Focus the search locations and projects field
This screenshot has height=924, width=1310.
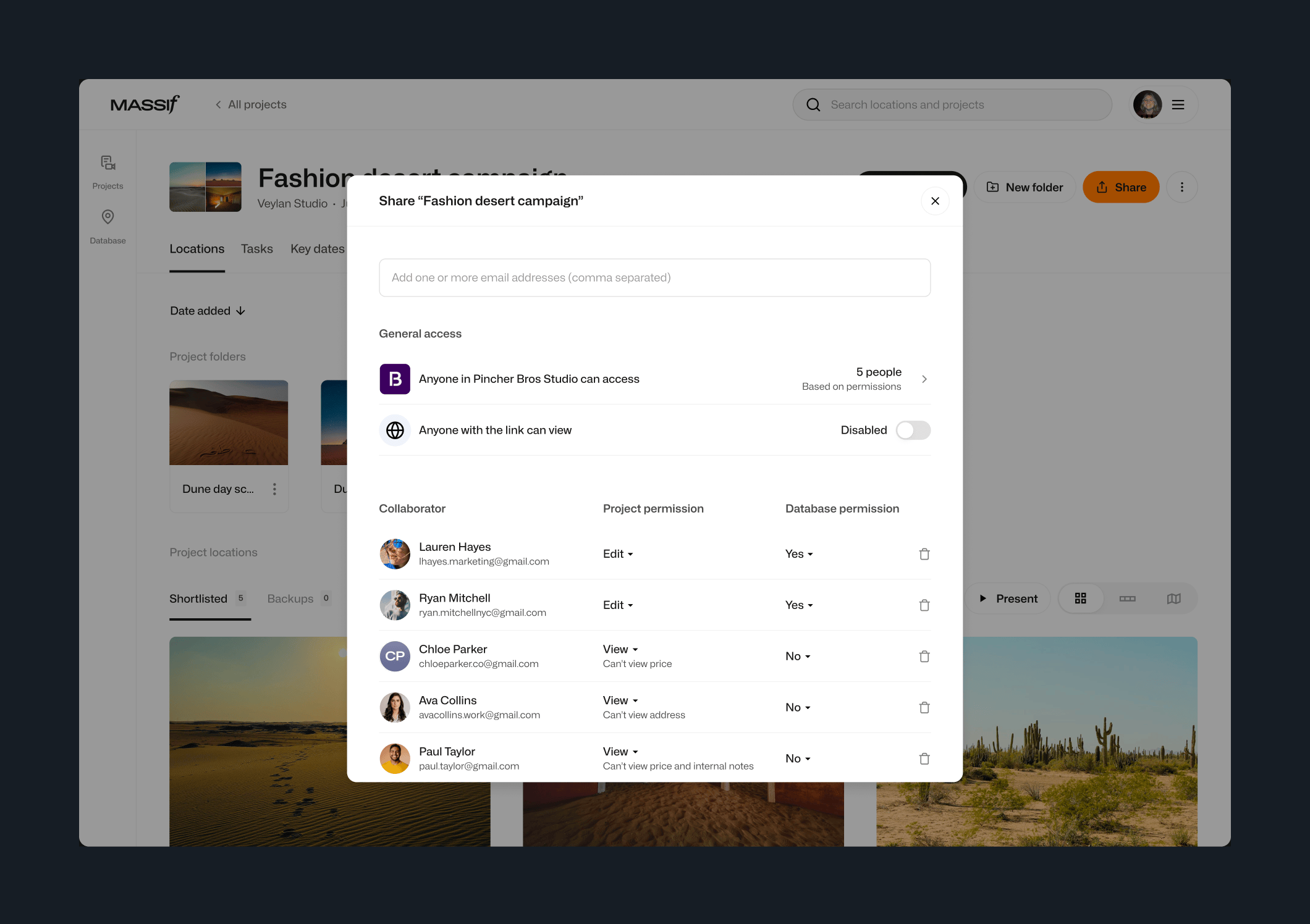952,105
